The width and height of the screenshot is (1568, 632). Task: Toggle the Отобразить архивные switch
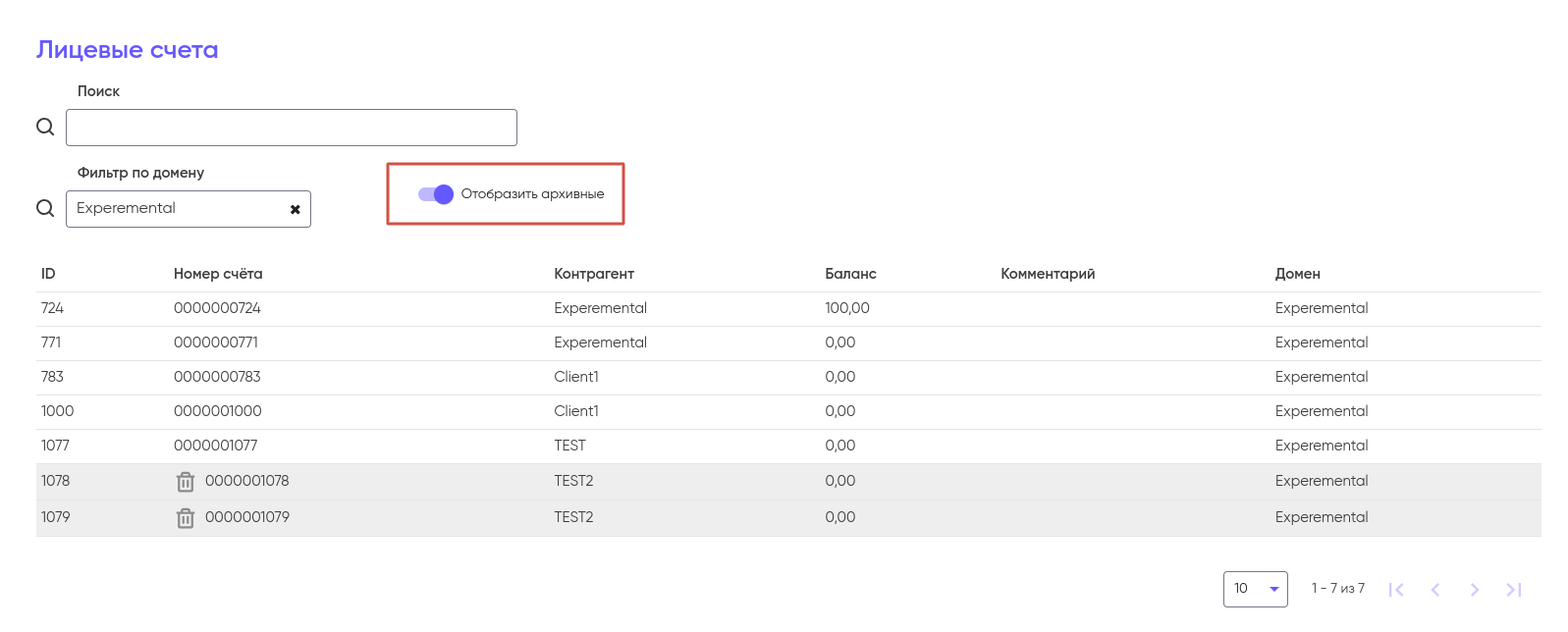[x=436, y=194]
